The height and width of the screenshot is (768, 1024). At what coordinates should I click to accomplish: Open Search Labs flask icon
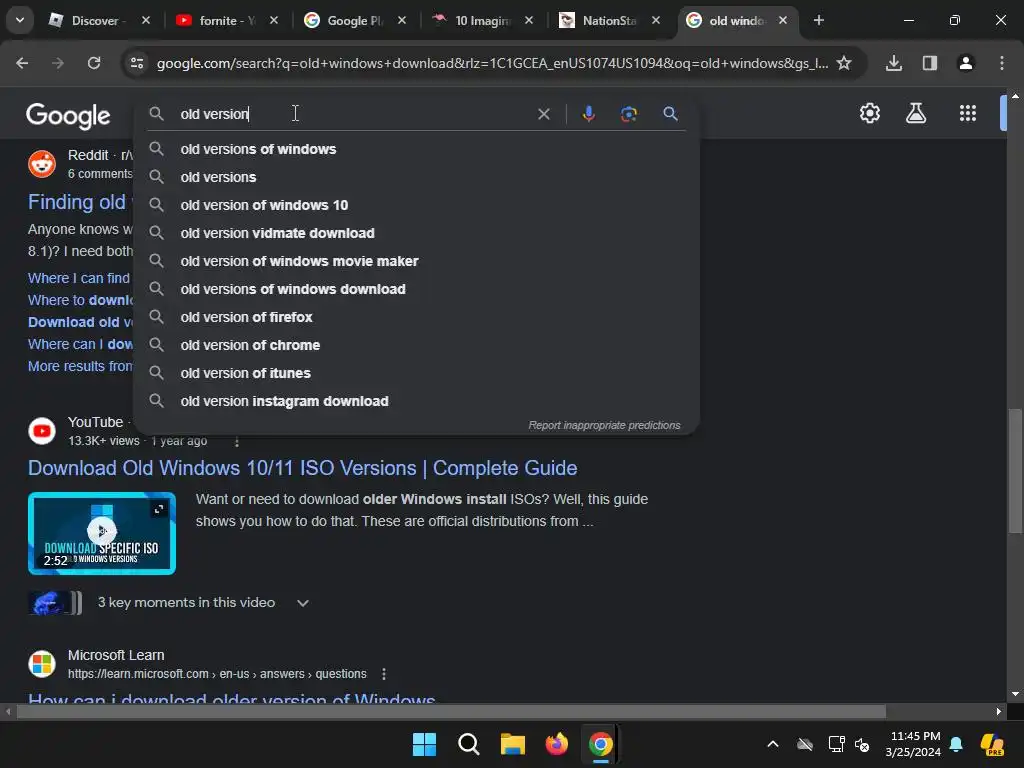pos(916,114)
